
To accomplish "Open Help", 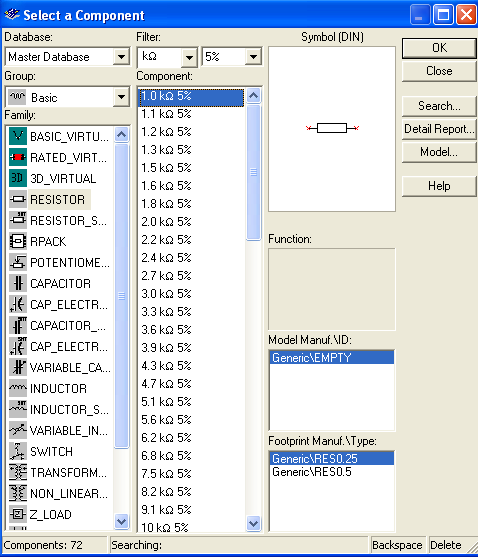I will tap(439, 186).
